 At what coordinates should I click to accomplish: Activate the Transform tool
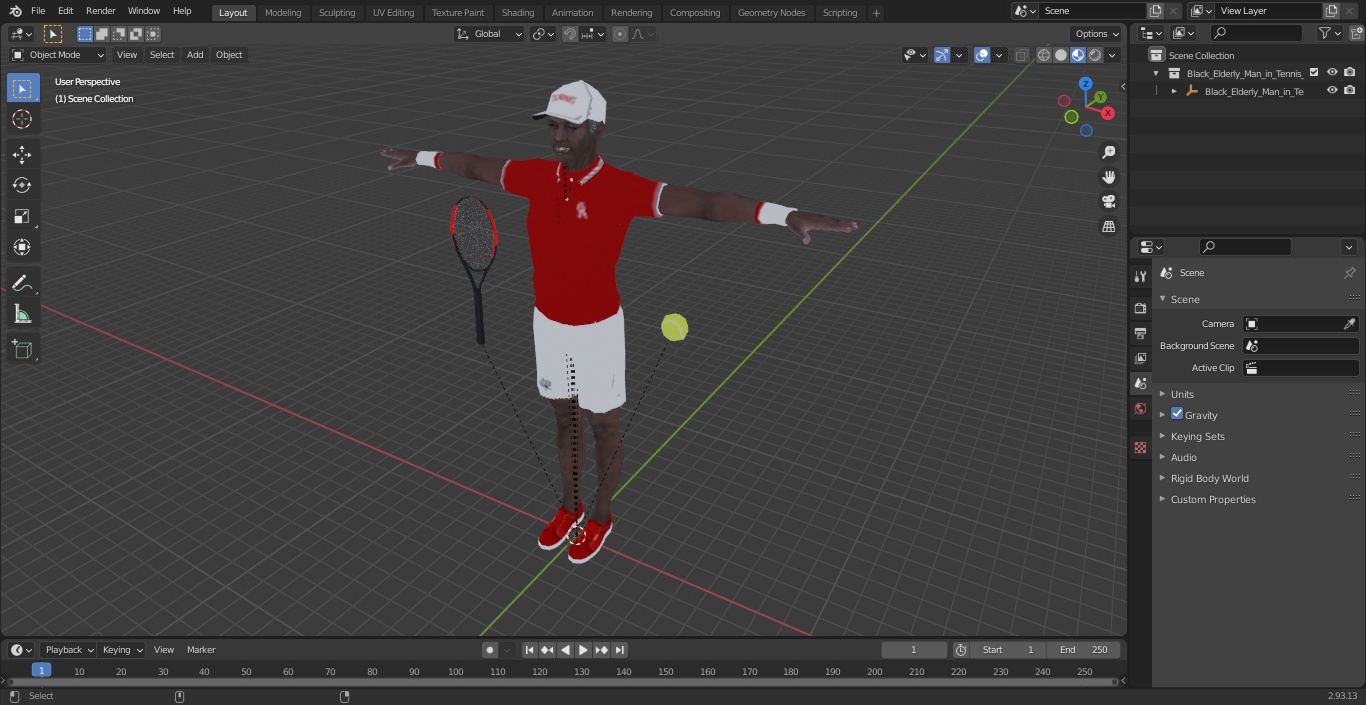tap(22, 247)
